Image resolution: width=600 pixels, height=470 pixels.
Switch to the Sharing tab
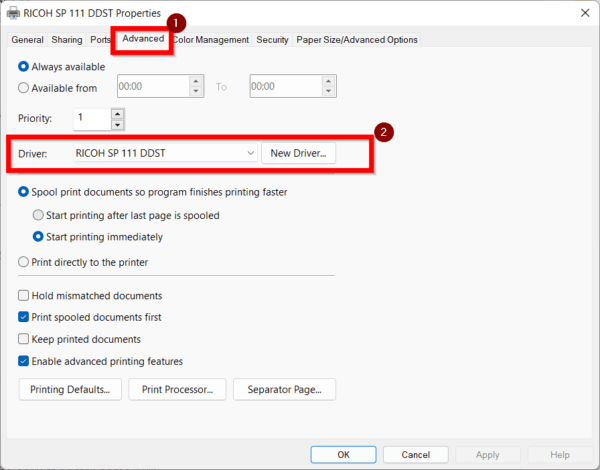pos(67,40)
